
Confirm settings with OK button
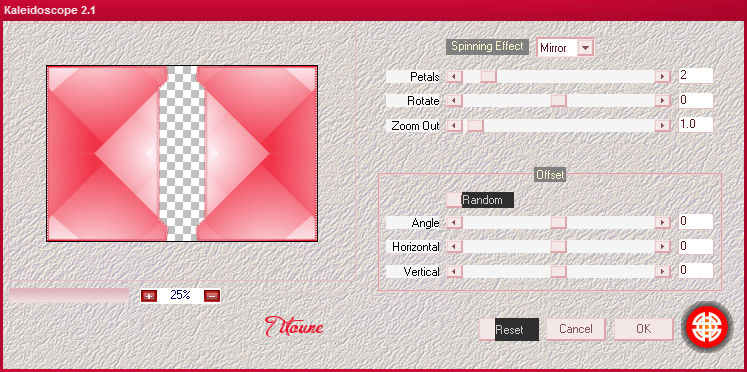643,329
